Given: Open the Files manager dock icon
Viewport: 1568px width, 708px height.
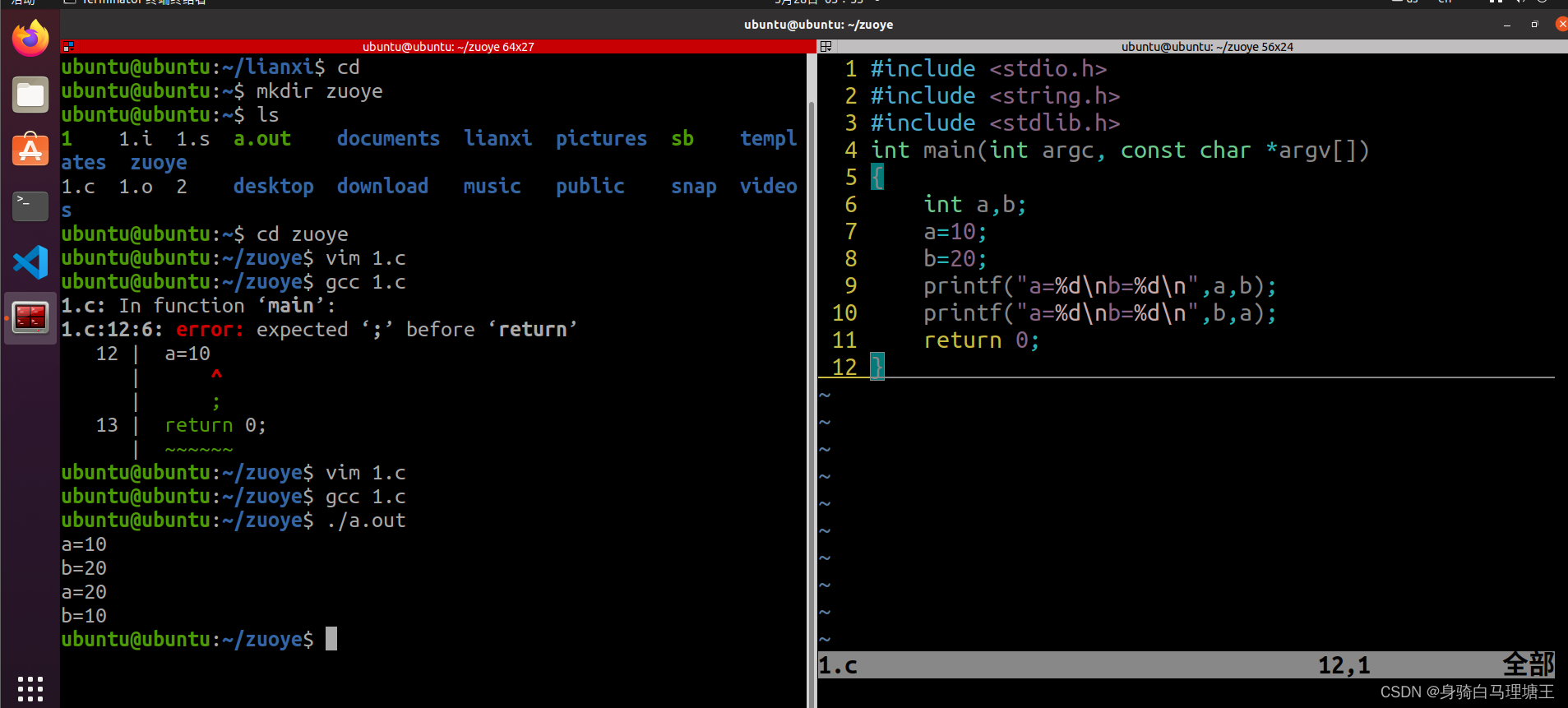Looking at the screenshot, I should pos(30,95).
